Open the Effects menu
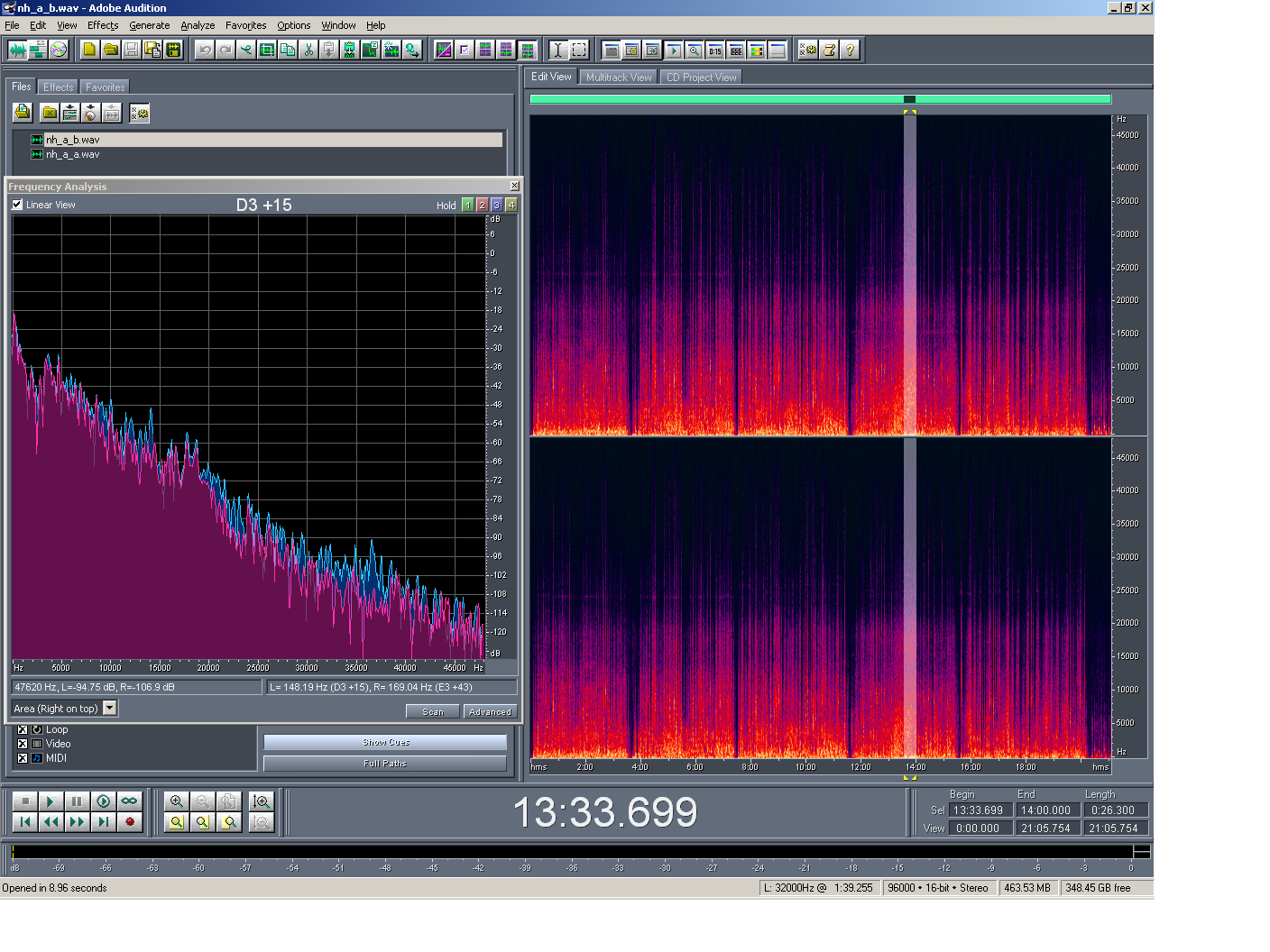Screen dimensions: 1270x952 (x=103, y=25)
